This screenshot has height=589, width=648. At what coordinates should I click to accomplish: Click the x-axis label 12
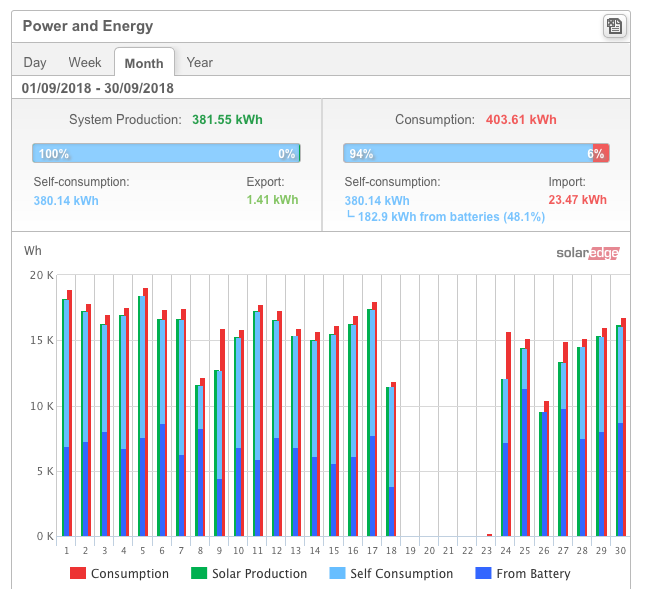(x=276, y=551)
